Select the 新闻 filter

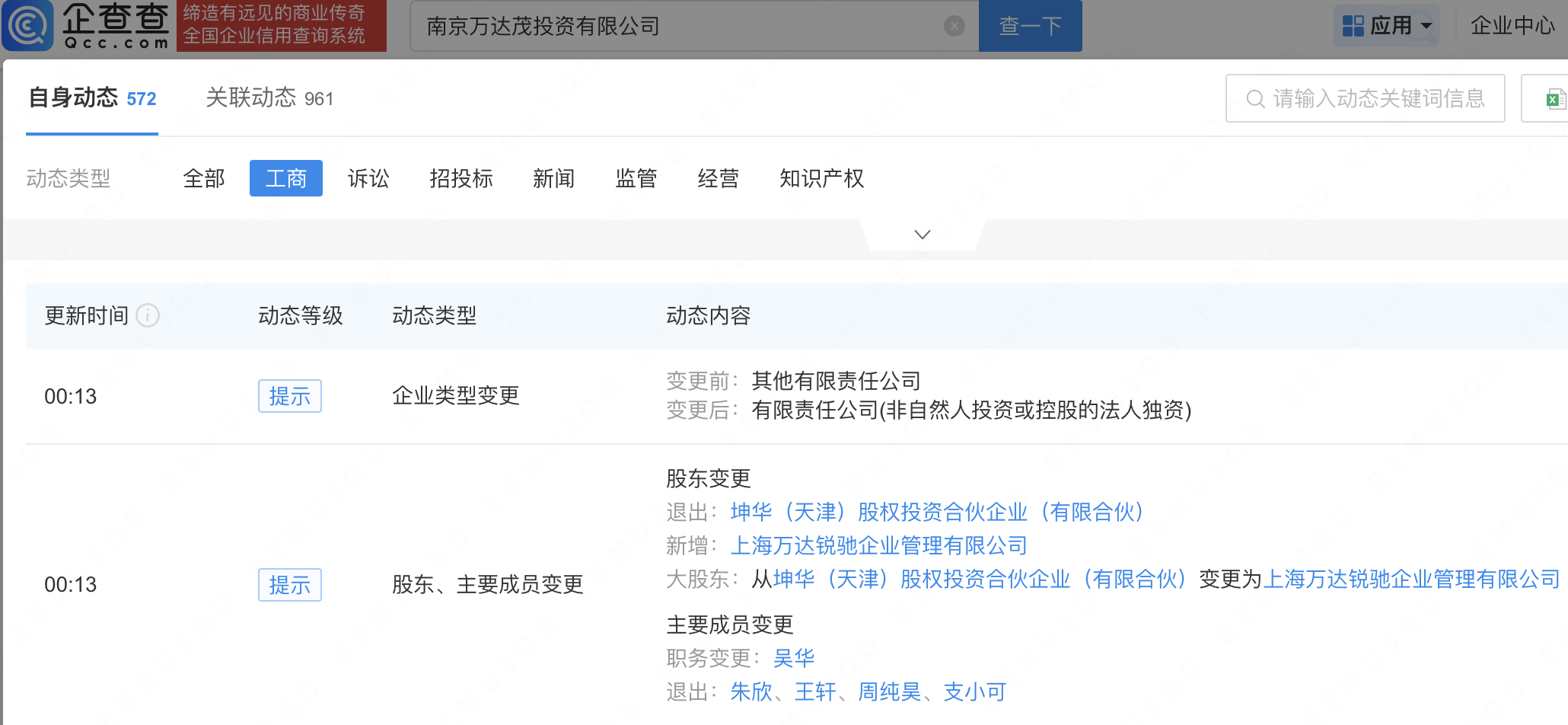pyautogui.click(x=554, y=178)
